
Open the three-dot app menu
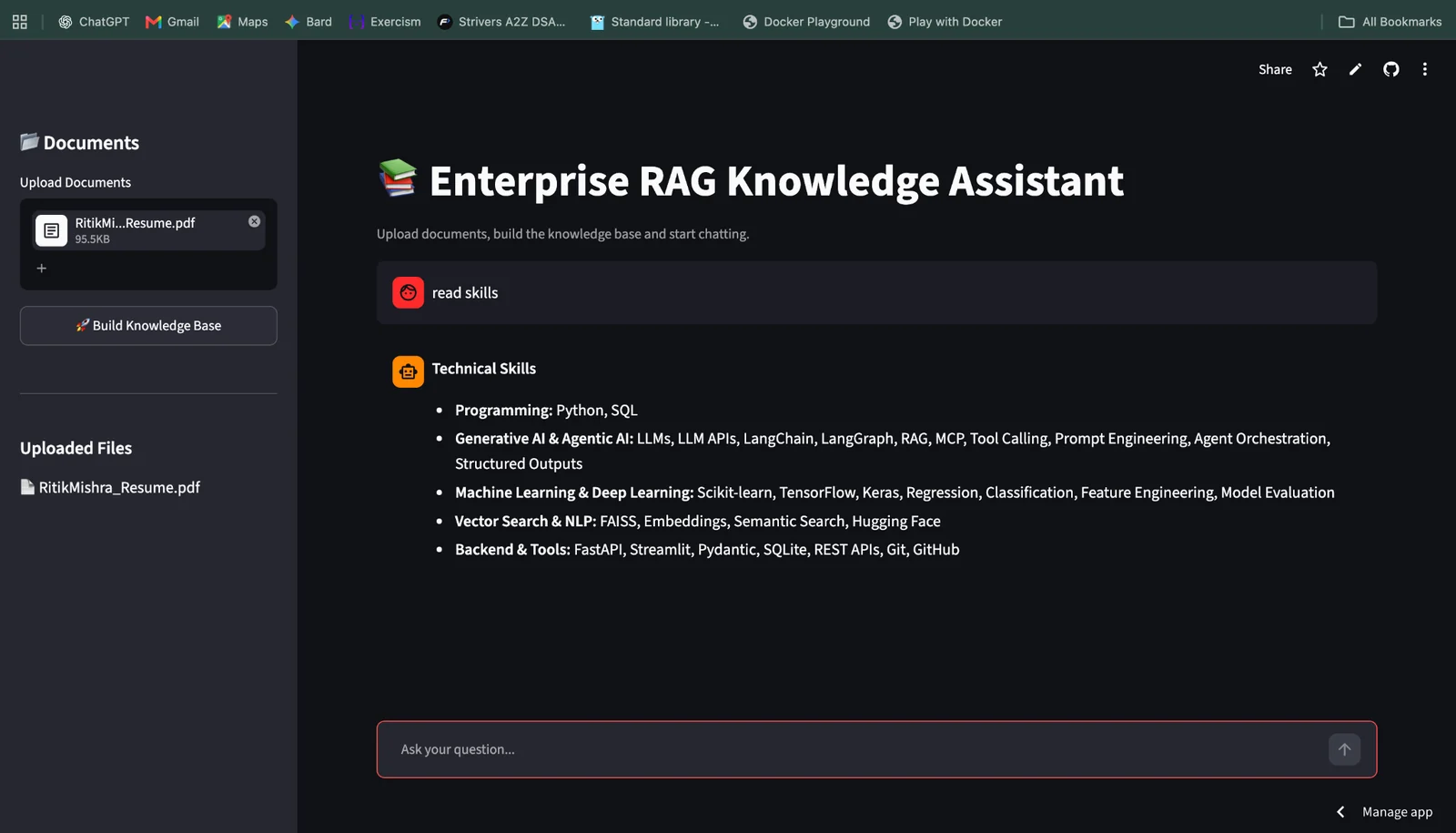tap(1424, 69)
